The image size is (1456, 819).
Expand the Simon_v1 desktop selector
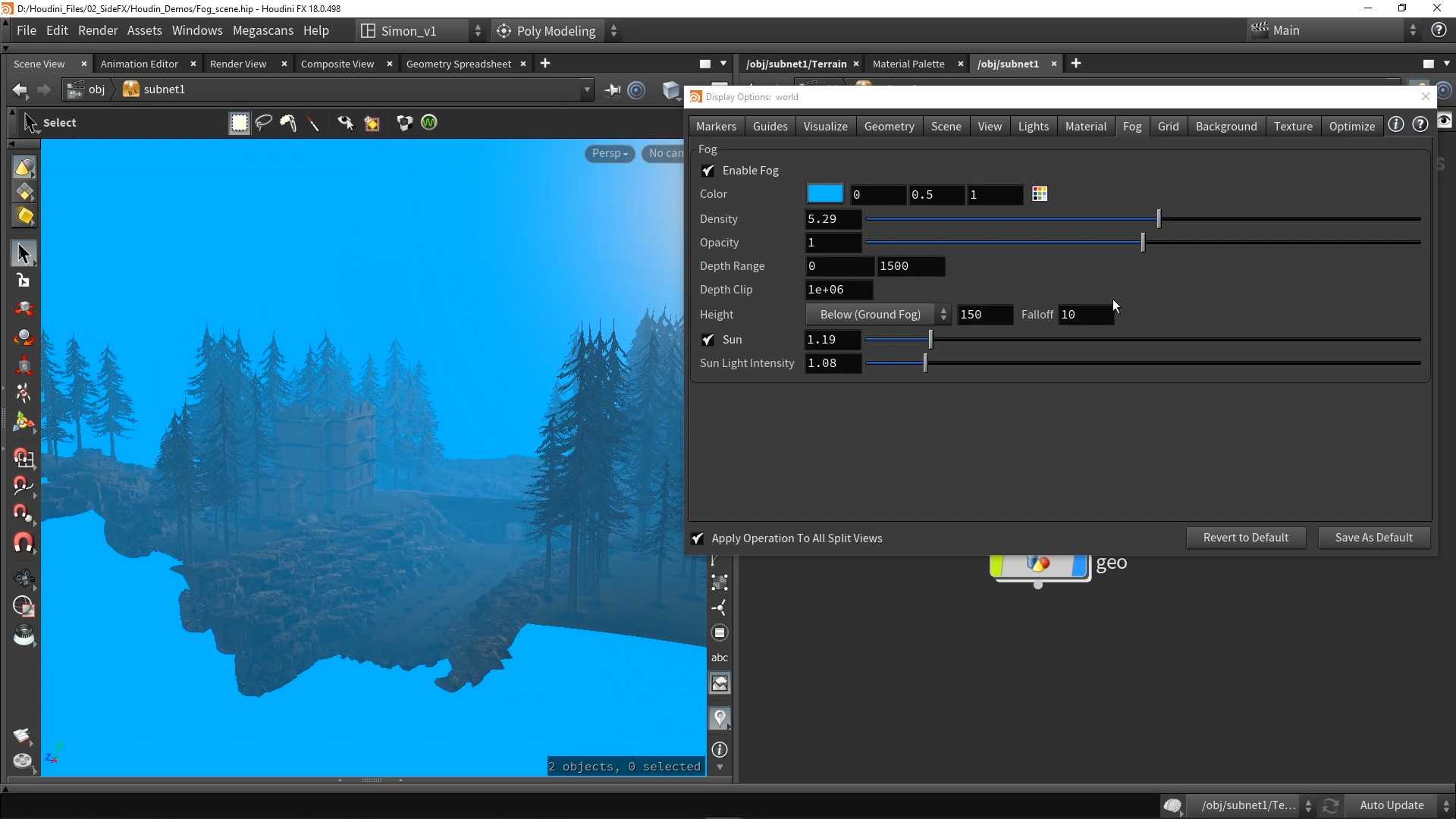pyautogui.click(x=478, y=30)
